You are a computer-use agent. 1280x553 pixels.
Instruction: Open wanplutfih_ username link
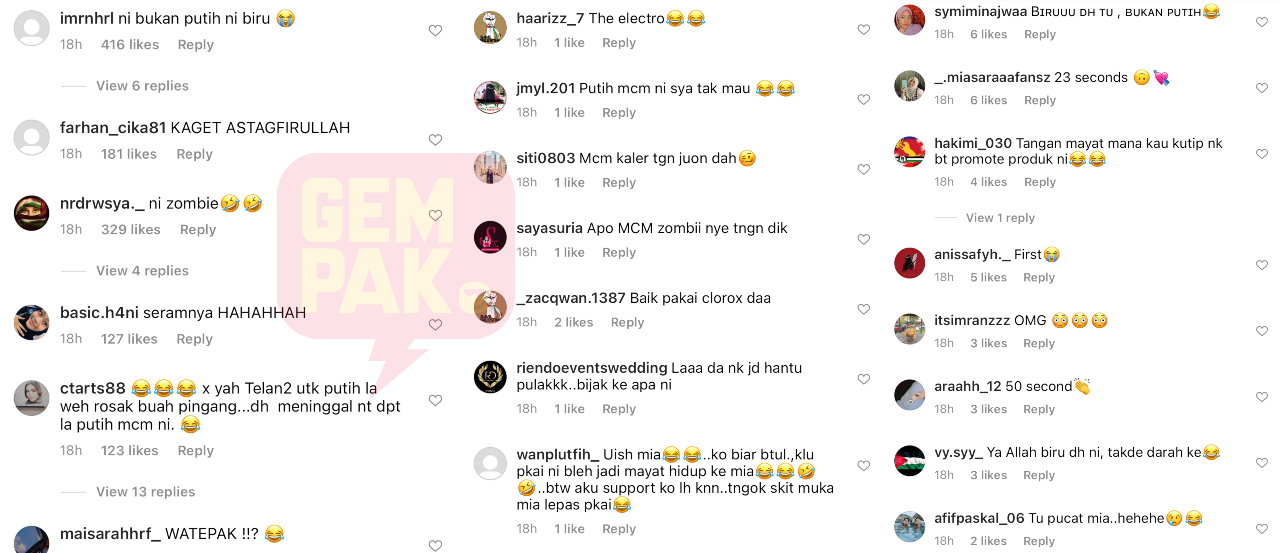click(x=558, y=454)
